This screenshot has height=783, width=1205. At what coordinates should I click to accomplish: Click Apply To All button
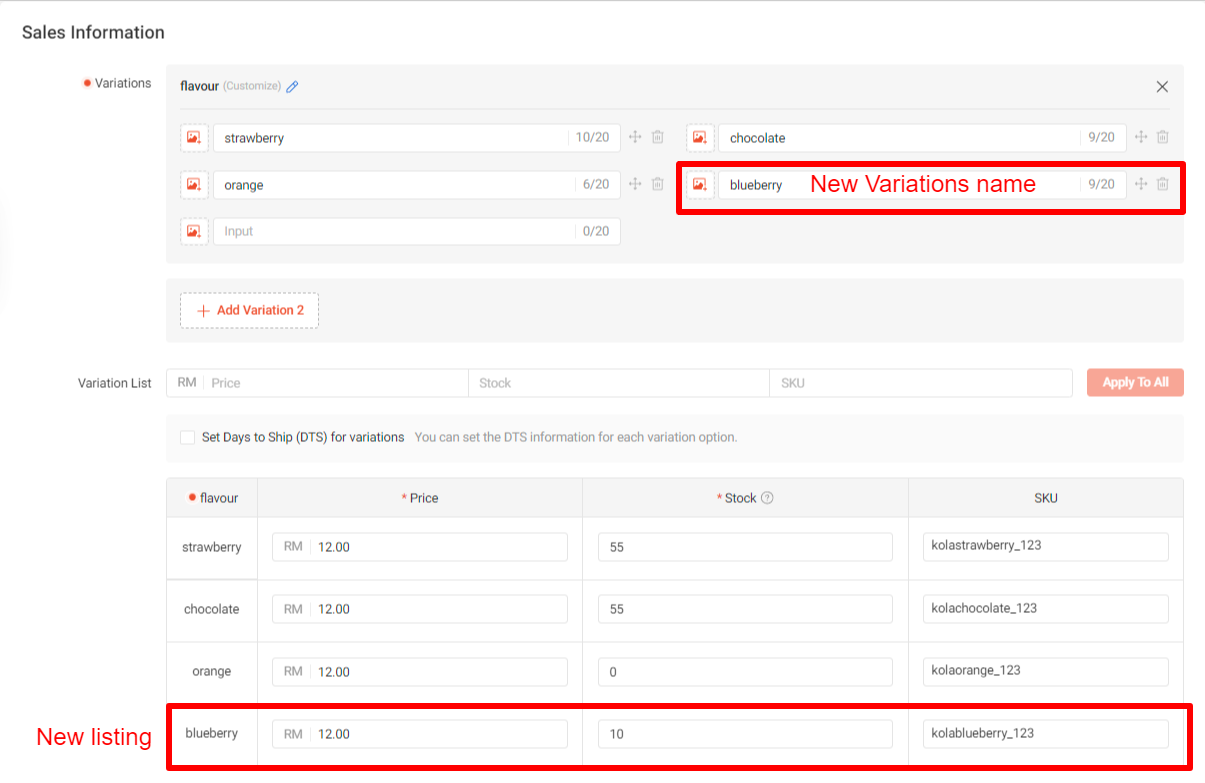pyautogui.click(x=1135, y=382)
